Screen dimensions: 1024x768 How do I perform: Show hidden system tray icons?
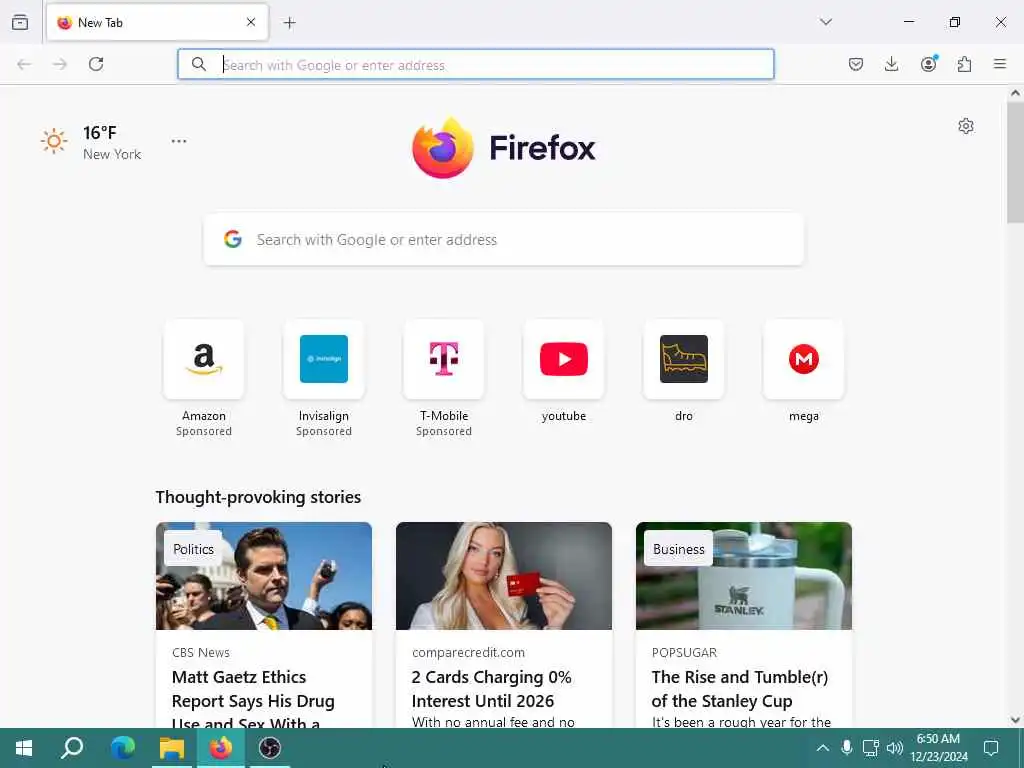coord(823,748)
